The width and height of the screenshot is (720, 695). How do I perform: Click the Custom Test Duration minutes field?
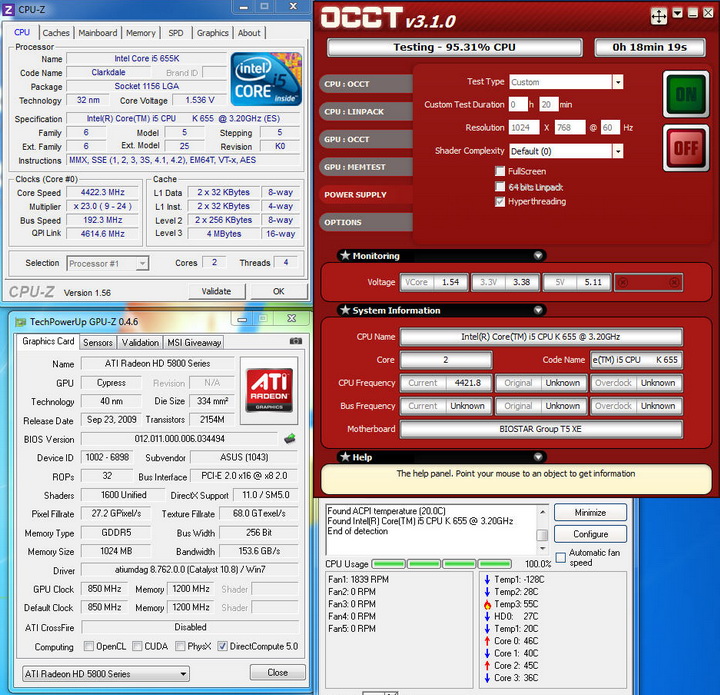coord(549,105)
